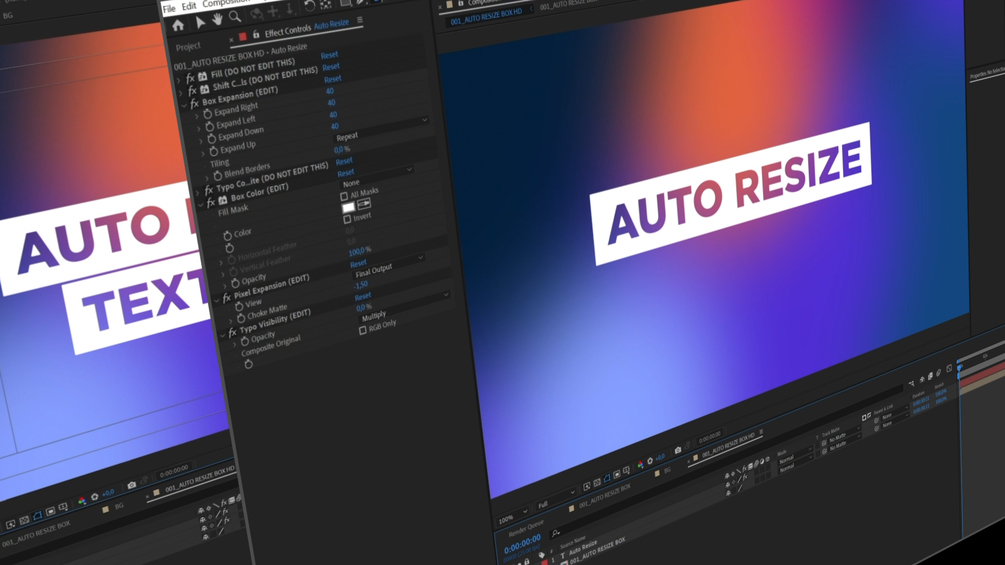Screen dimensions: 1005x565
Task: Click the snapshot camera icon below the viewer
Action: pos(677,450)
